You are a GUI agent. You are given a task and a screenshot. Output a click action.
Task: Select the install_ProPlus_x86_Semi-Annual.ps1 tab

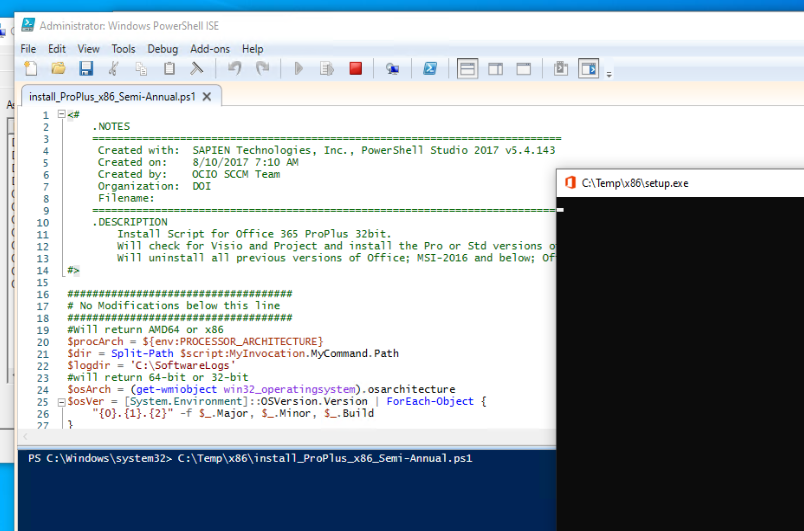pos(112,96)
